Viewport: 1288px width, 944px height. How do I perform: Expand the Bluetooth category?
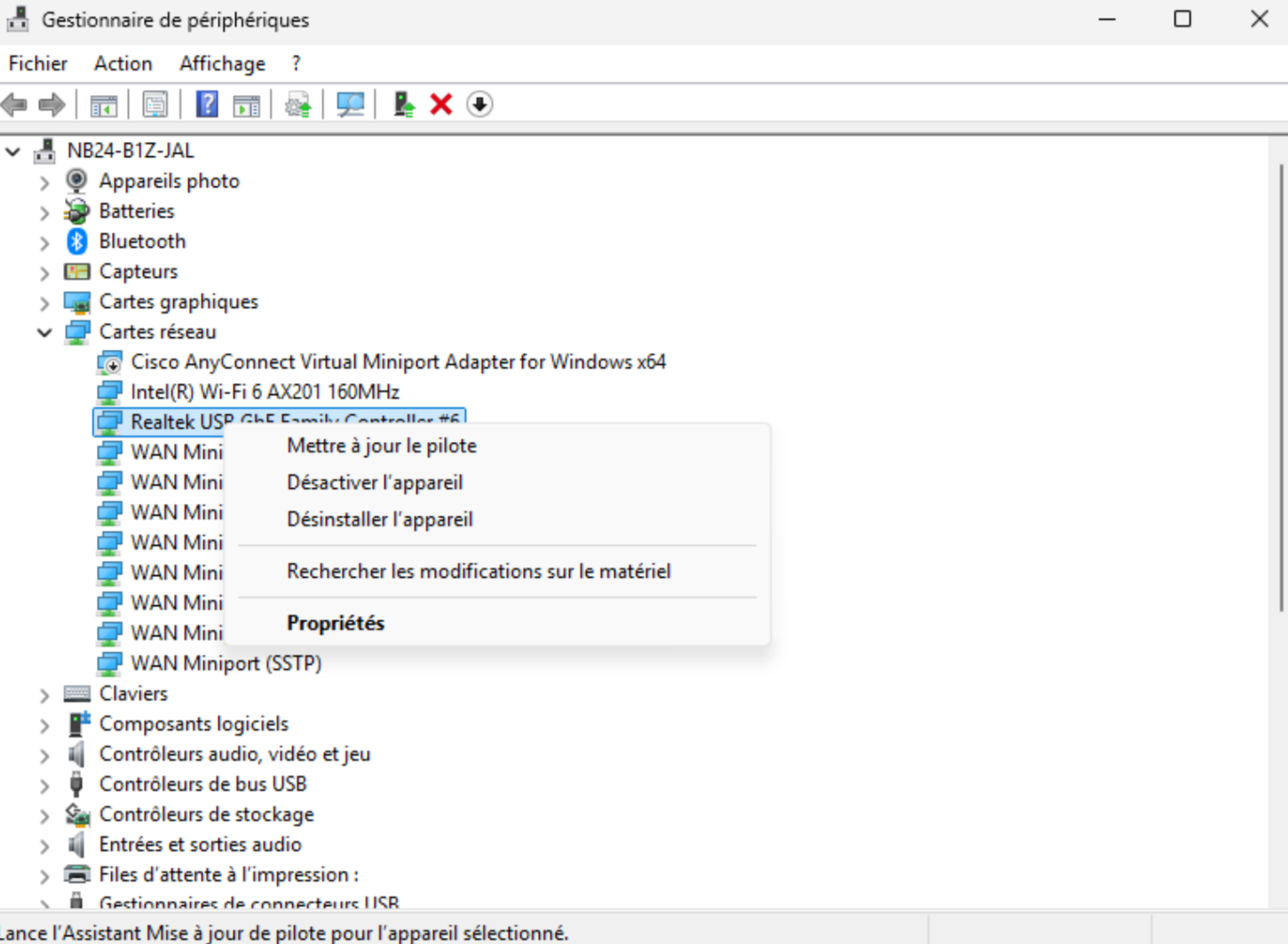pyautogui.click(x=44, y=242)
